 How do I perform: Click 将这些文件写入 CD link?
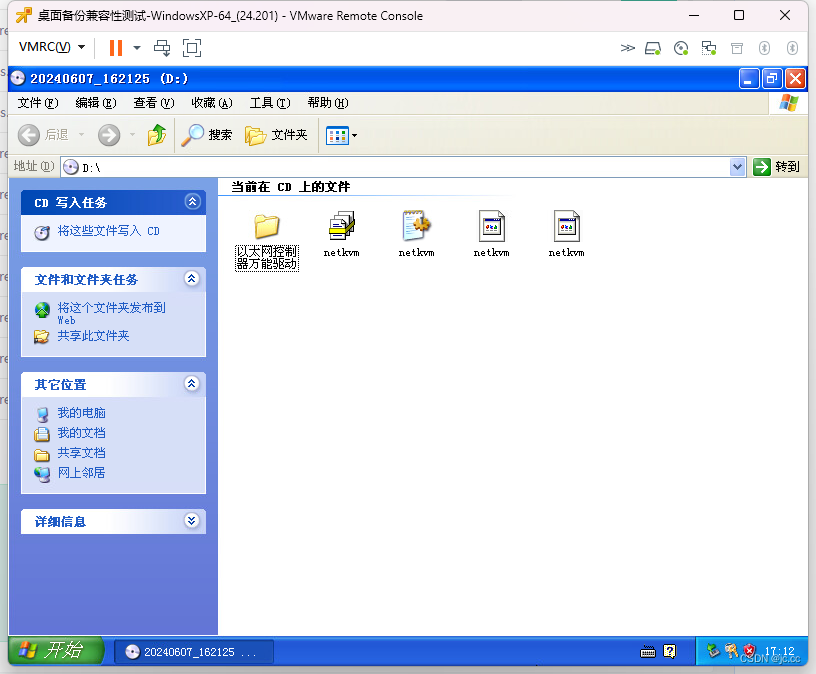click(x=108, y=231)
